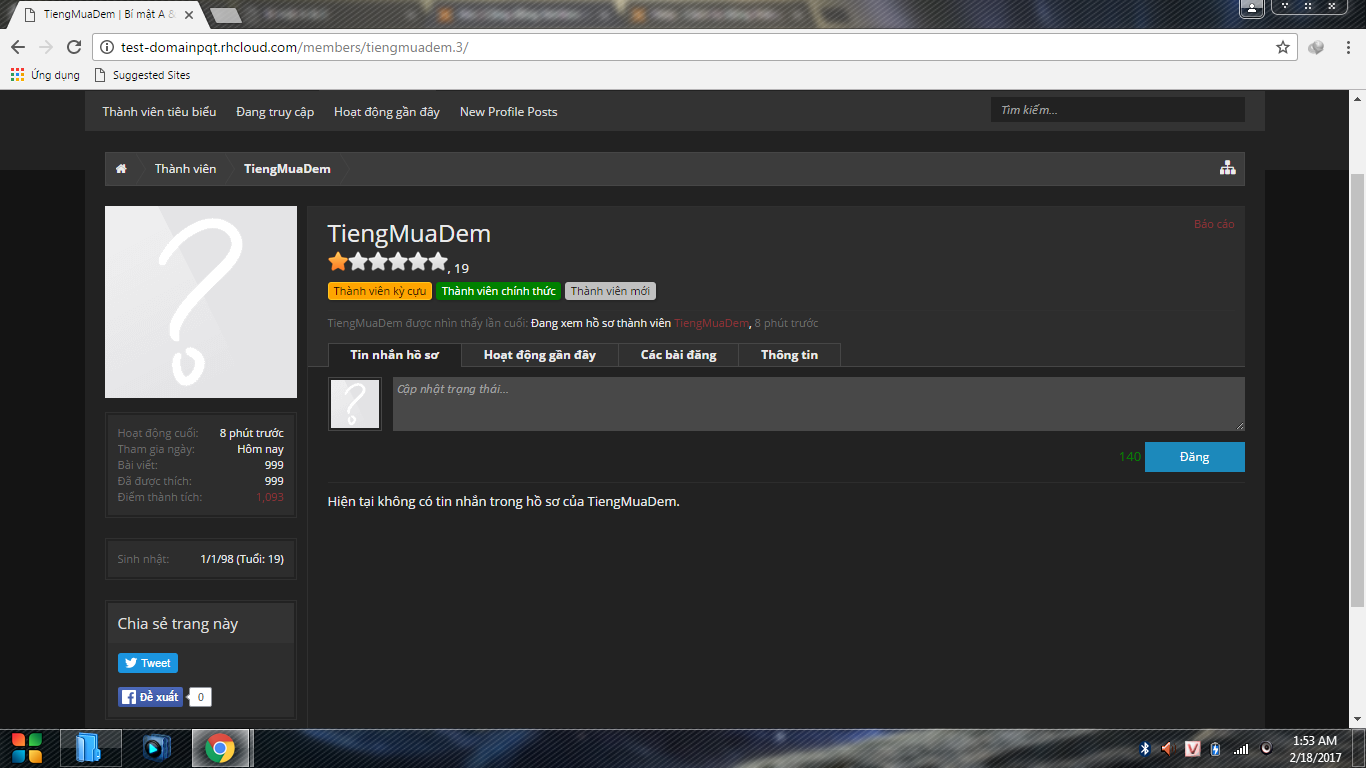Open Chrome from the Windows taskbar

(x=220, y=748)
